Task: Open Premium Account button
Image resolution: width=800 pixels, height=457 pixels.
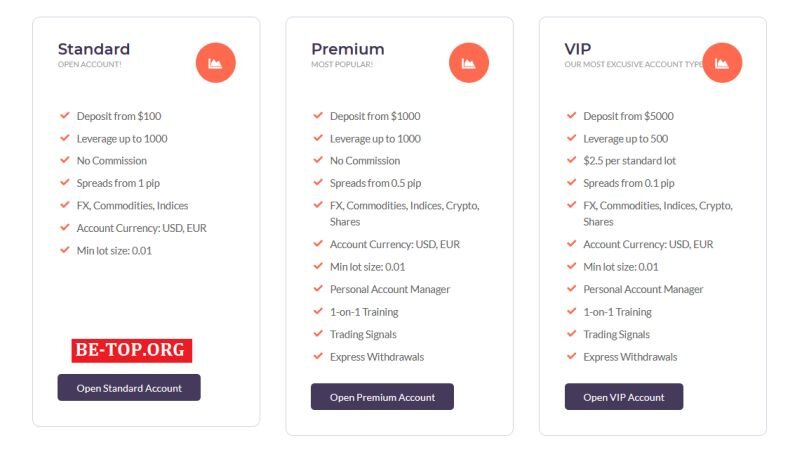Action: pos(382,397)
